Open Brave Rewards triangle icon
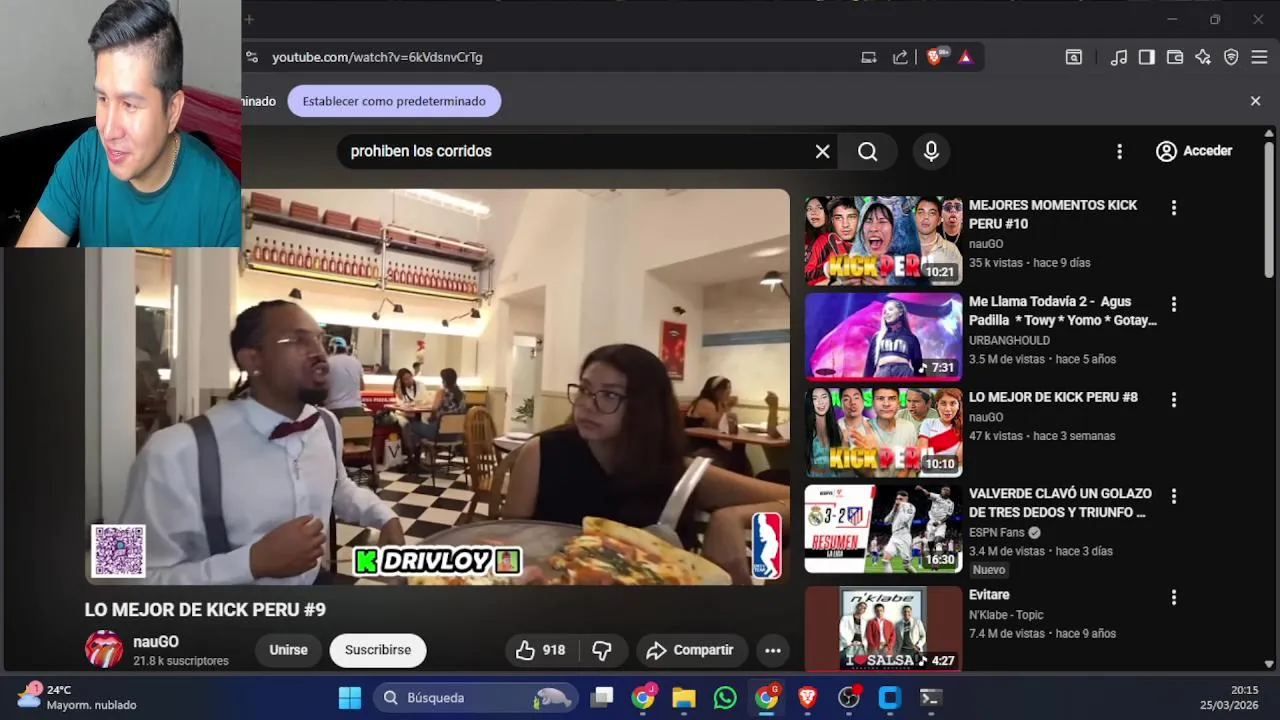The height and width of the screenshot is (720, 1280). 965,57
